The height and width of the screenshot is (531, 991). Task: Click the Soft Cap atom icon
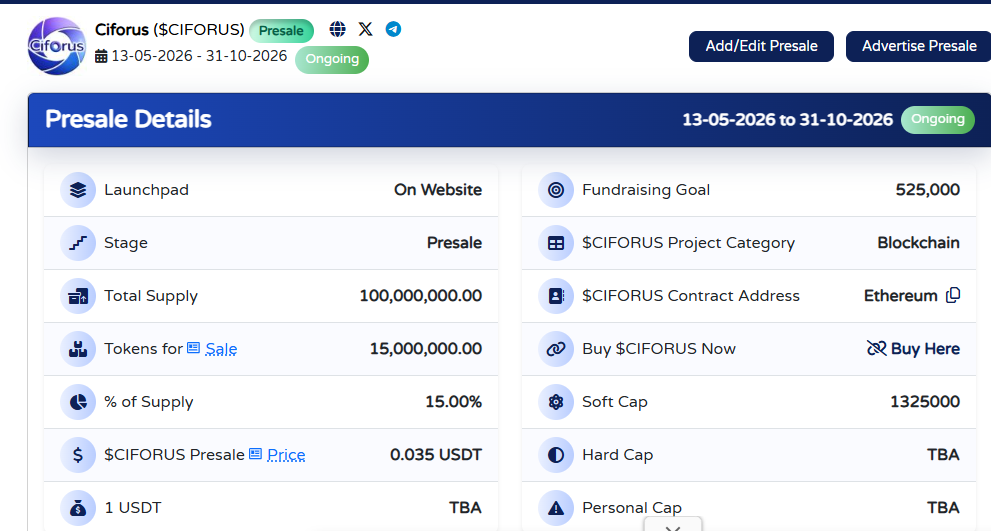pos(556,402)
